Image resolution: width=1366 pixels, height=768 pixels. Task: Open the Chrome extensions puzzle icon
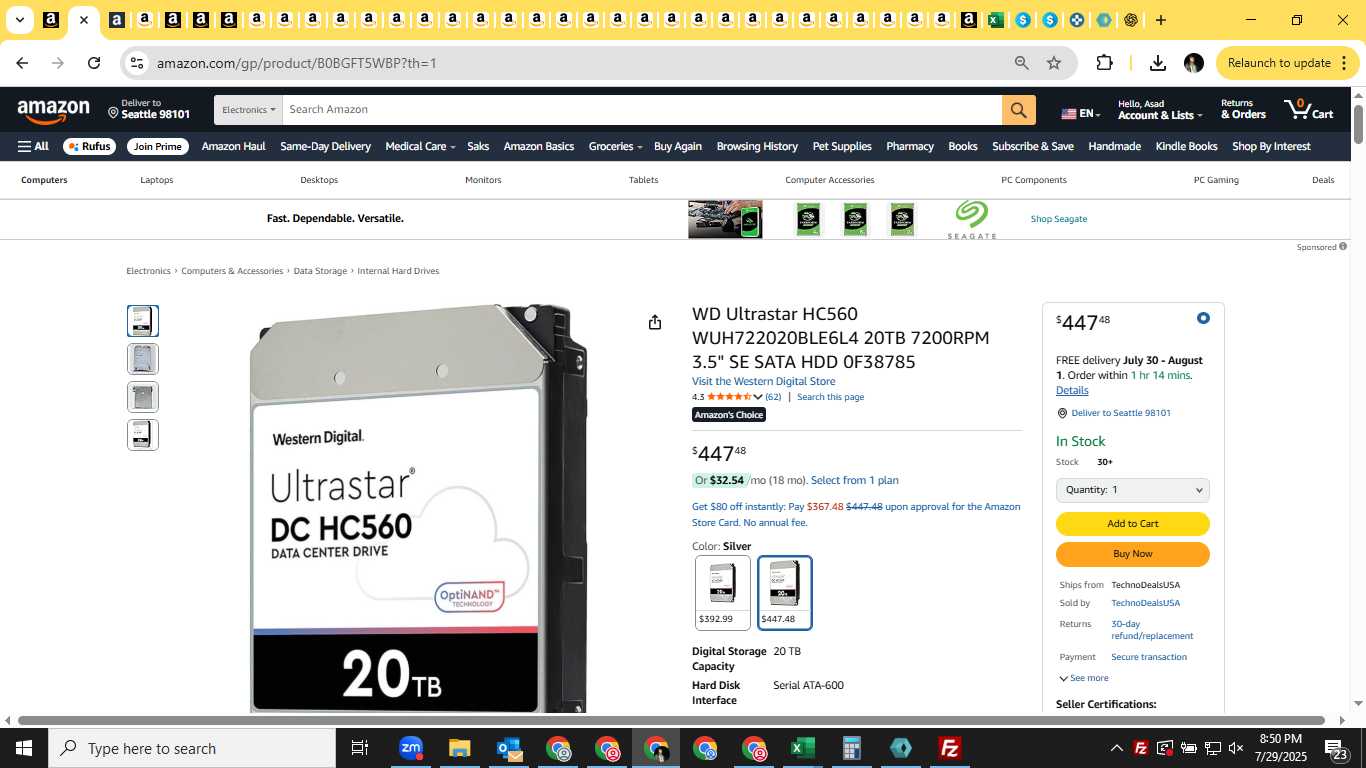click(1104, 63)
